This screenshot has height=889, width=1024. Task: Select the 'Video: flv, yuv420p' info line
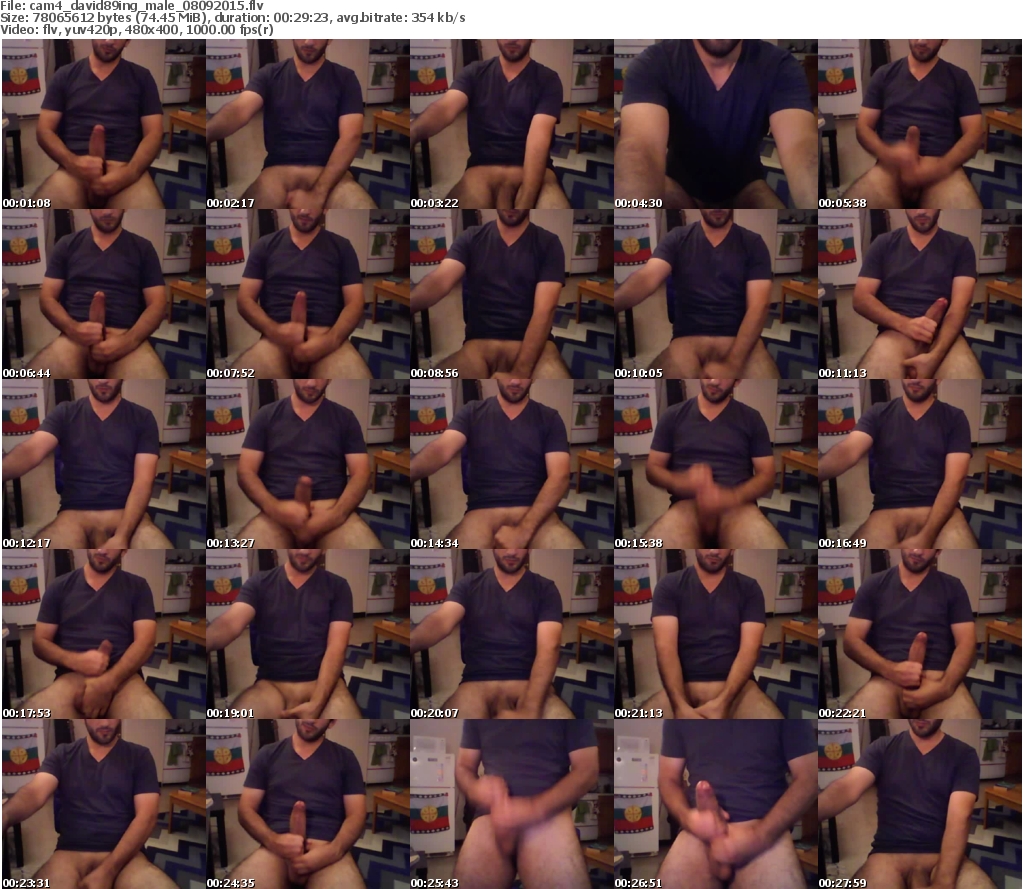pos(137,30)
